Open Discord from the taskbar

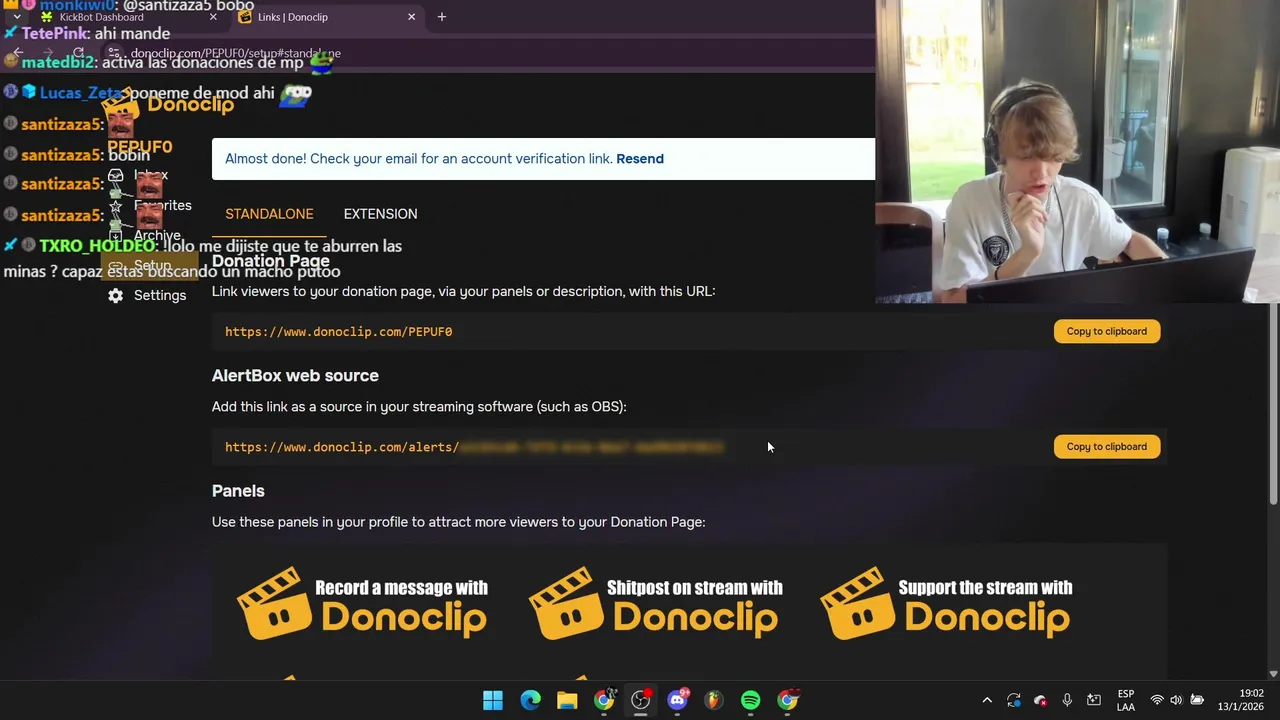tap(678, 700)
